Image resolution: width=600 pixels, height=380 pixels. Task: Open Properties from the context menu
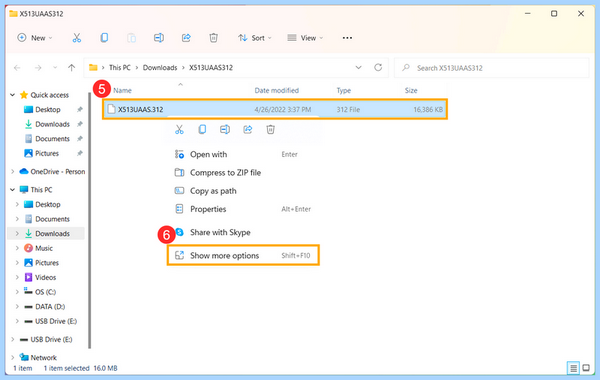pyautogui.click(x=243, y=209)
